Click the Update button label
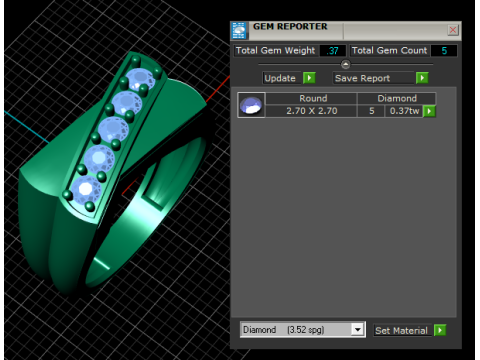Image resolution: width=480 pixels, height=360 pixels. click(282, 78)
